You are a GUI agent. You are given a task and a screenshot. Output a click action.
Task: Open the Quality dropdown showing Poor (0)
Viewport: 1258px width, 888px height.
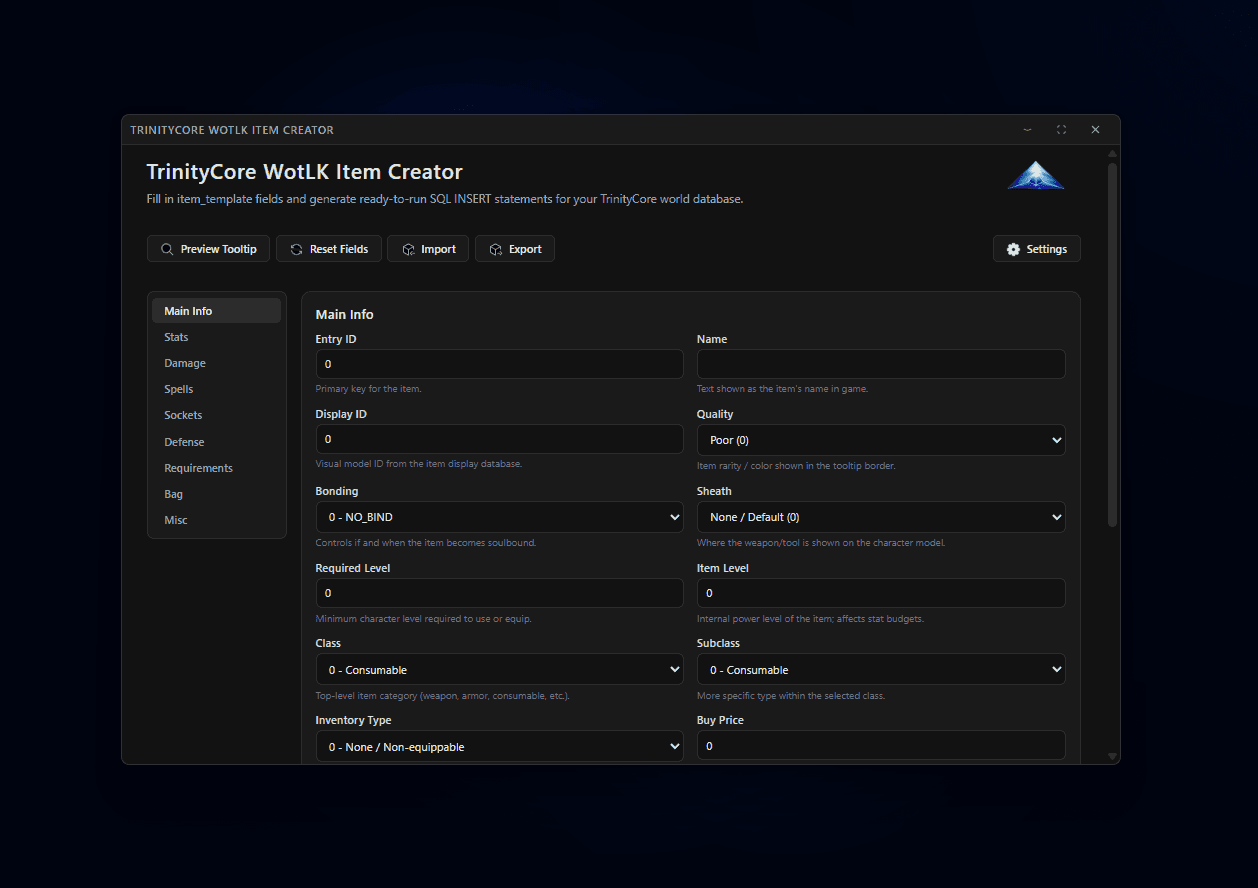(881, 440)
